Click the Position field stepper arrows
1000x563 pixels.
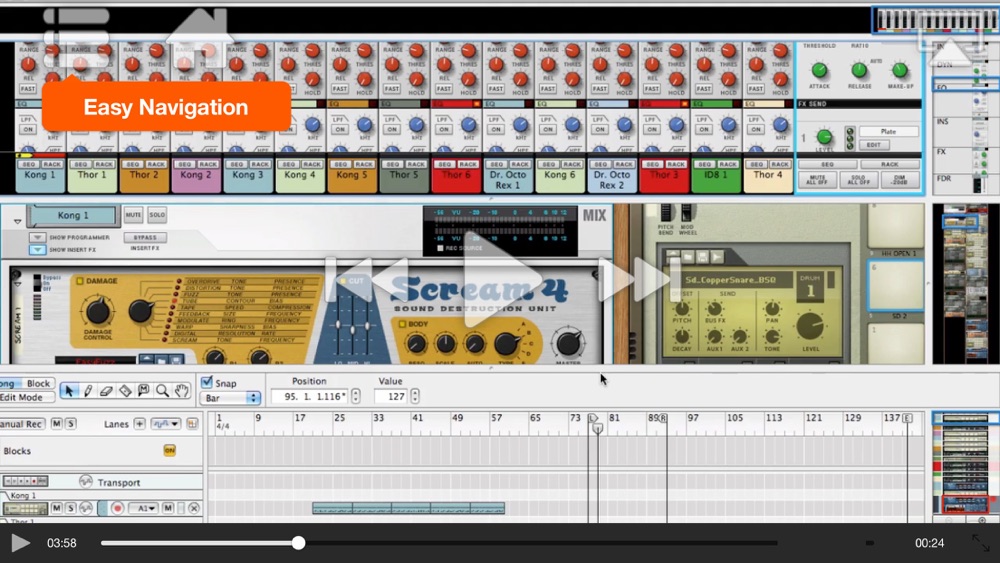(x=356, y=396)
